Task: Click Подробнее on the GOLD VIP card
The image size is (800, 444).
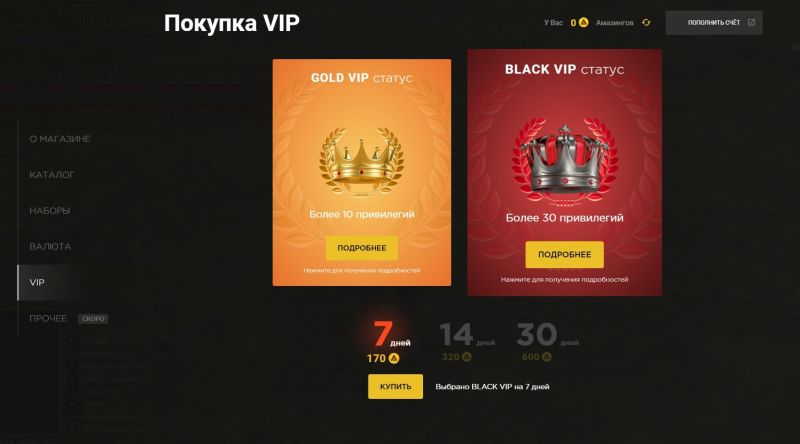Action: [x=362, y=248]
